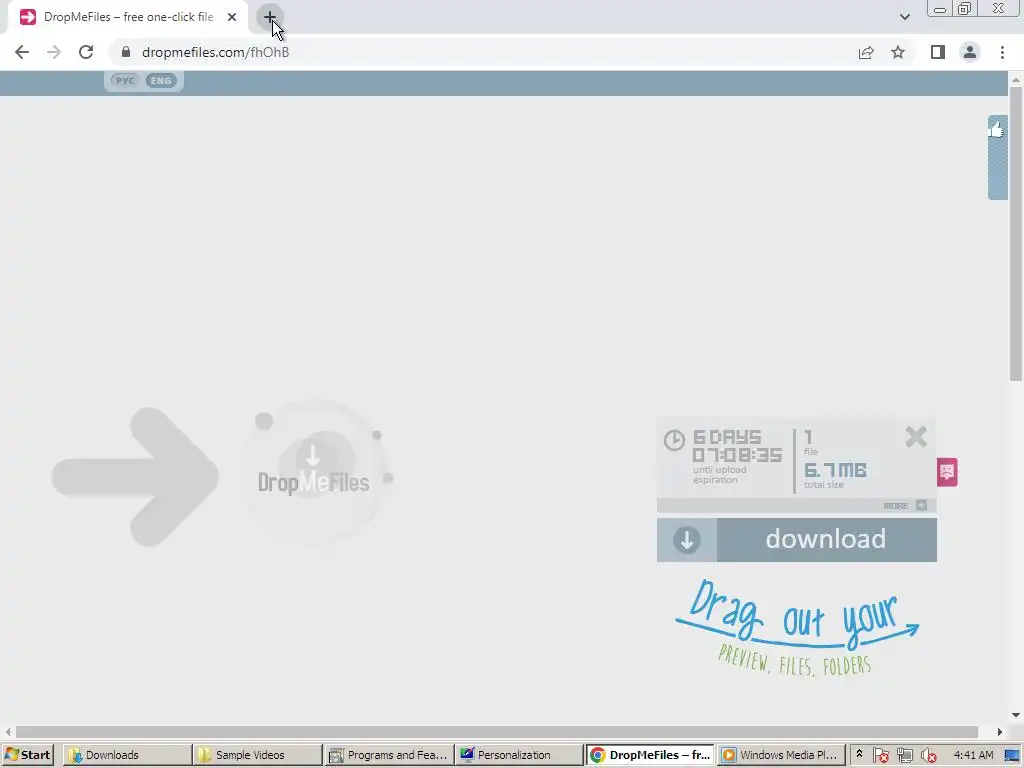Viewport: 1024px width, 768px height.
Task: Open a new Chrome tab
Action: [270, 17]
